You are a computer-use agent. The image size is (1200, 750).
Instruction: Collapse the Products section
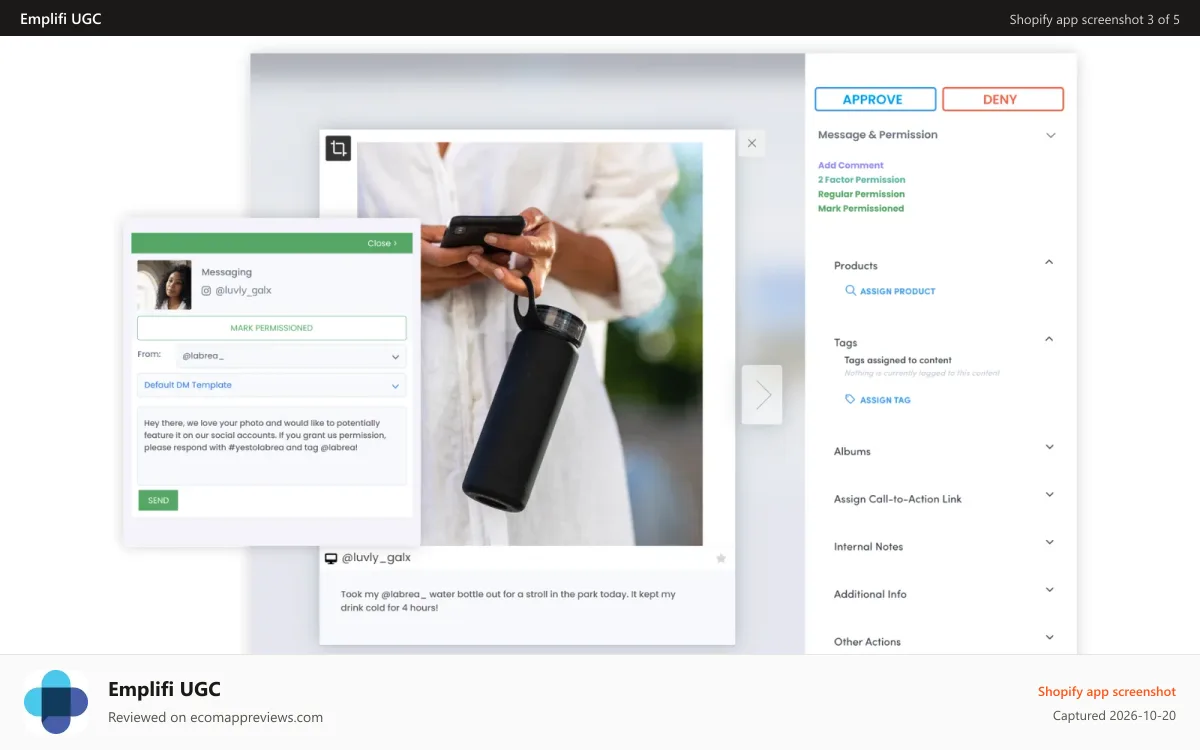tap(1049, 262)
